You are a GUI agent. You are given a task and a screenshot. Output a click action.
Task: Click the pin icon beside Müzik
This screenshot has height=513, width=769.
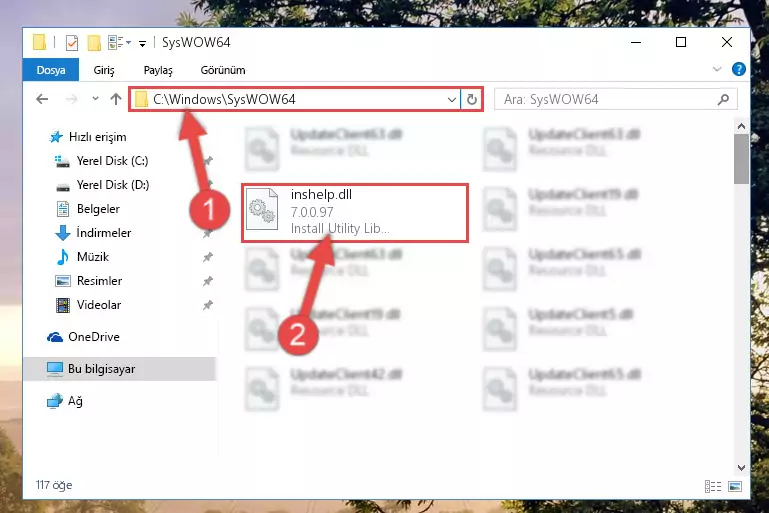208,257
